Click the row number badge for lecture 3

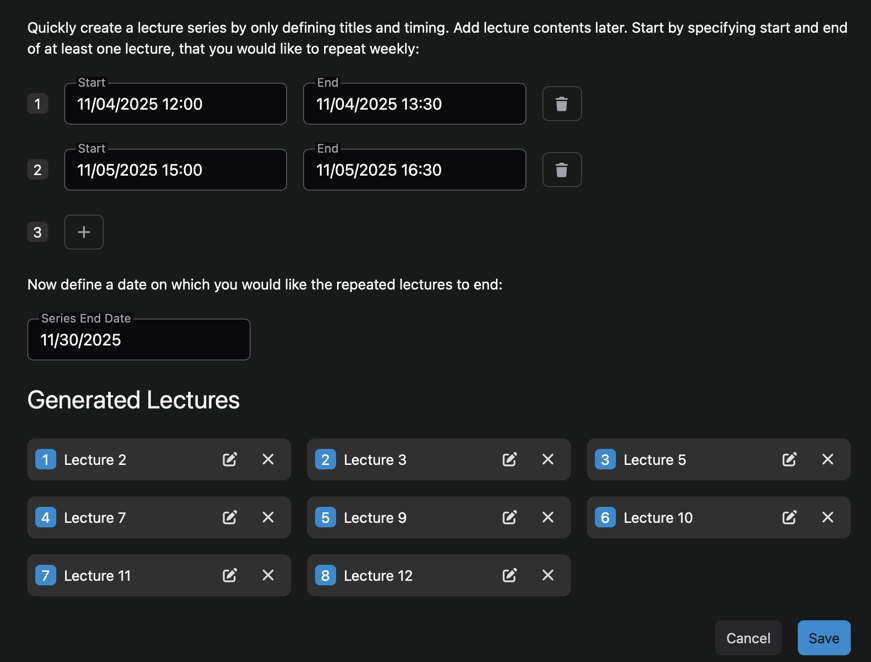pyautogui.click(x=37, y=231)
